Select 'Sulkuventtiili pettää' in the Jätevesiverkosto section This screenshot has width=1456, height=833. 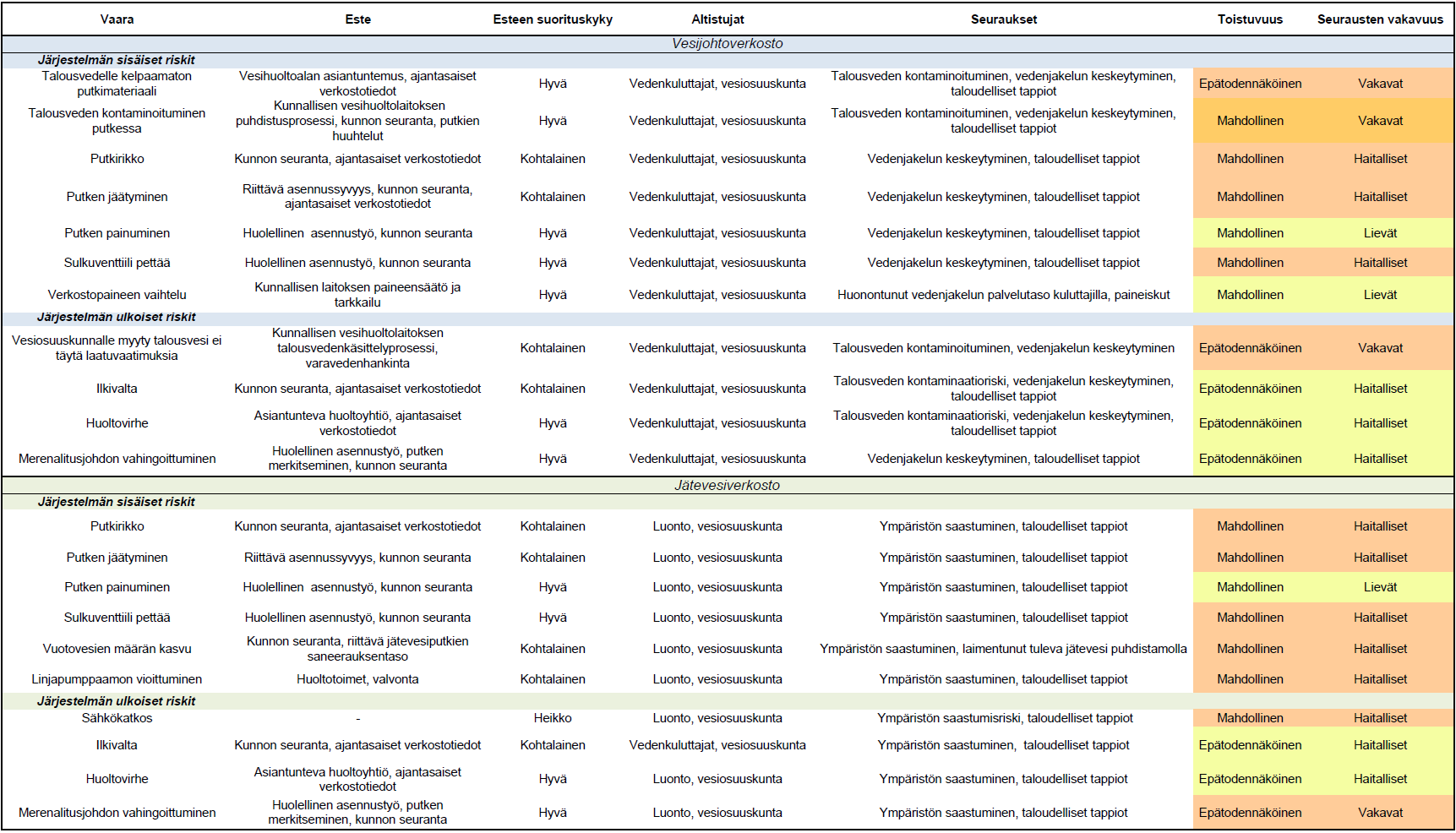tap(117, 618)
